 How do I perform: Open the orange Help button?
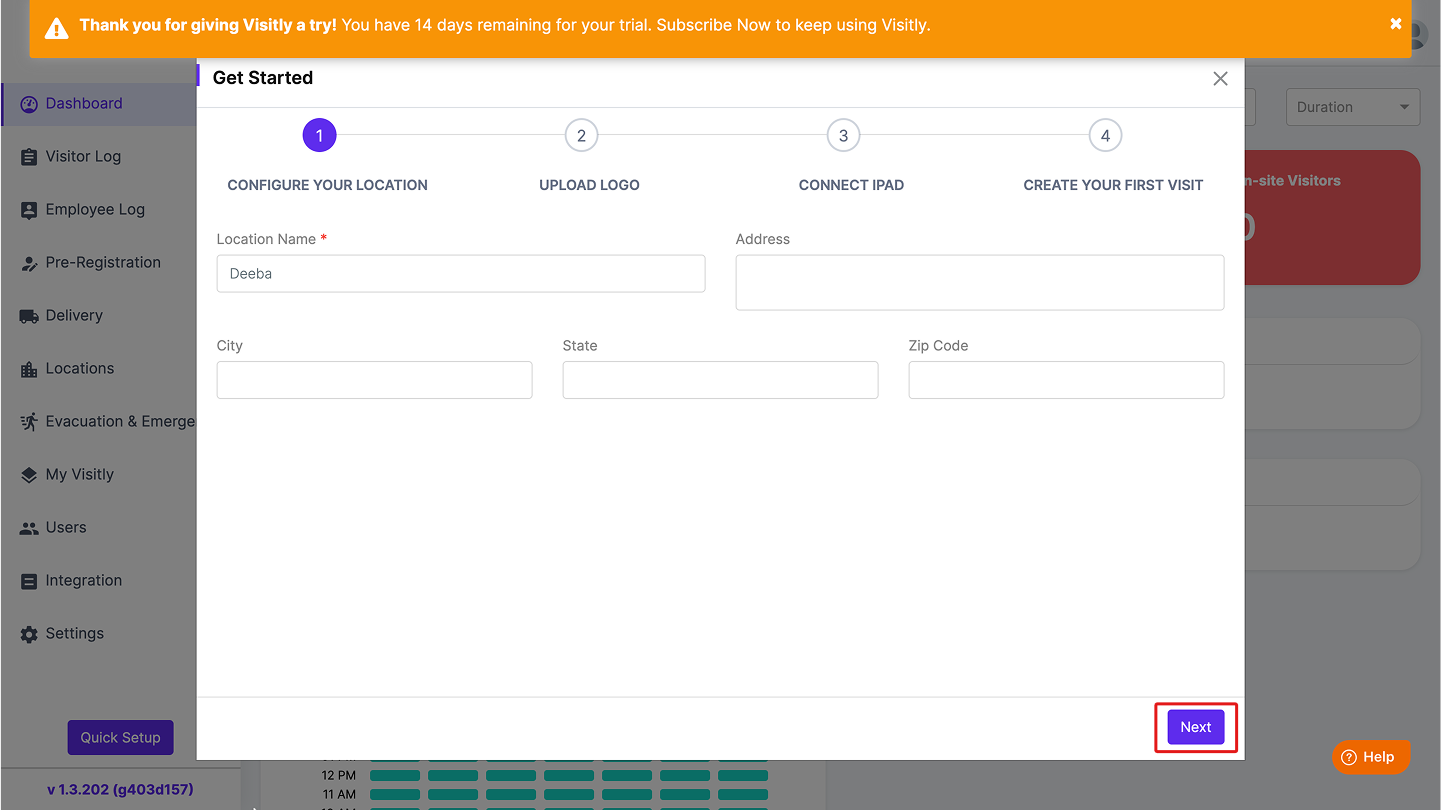point(1371,757)
